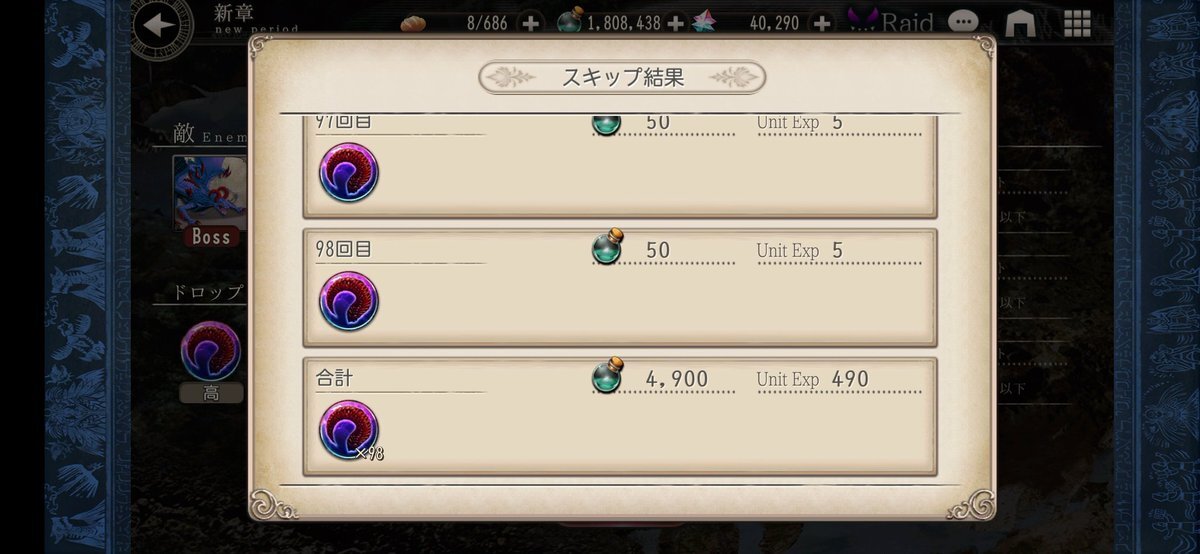This screenshot has width=1200, height=554.
Task: Select the drop item in 98回目 row
Action: pos(349,302)
